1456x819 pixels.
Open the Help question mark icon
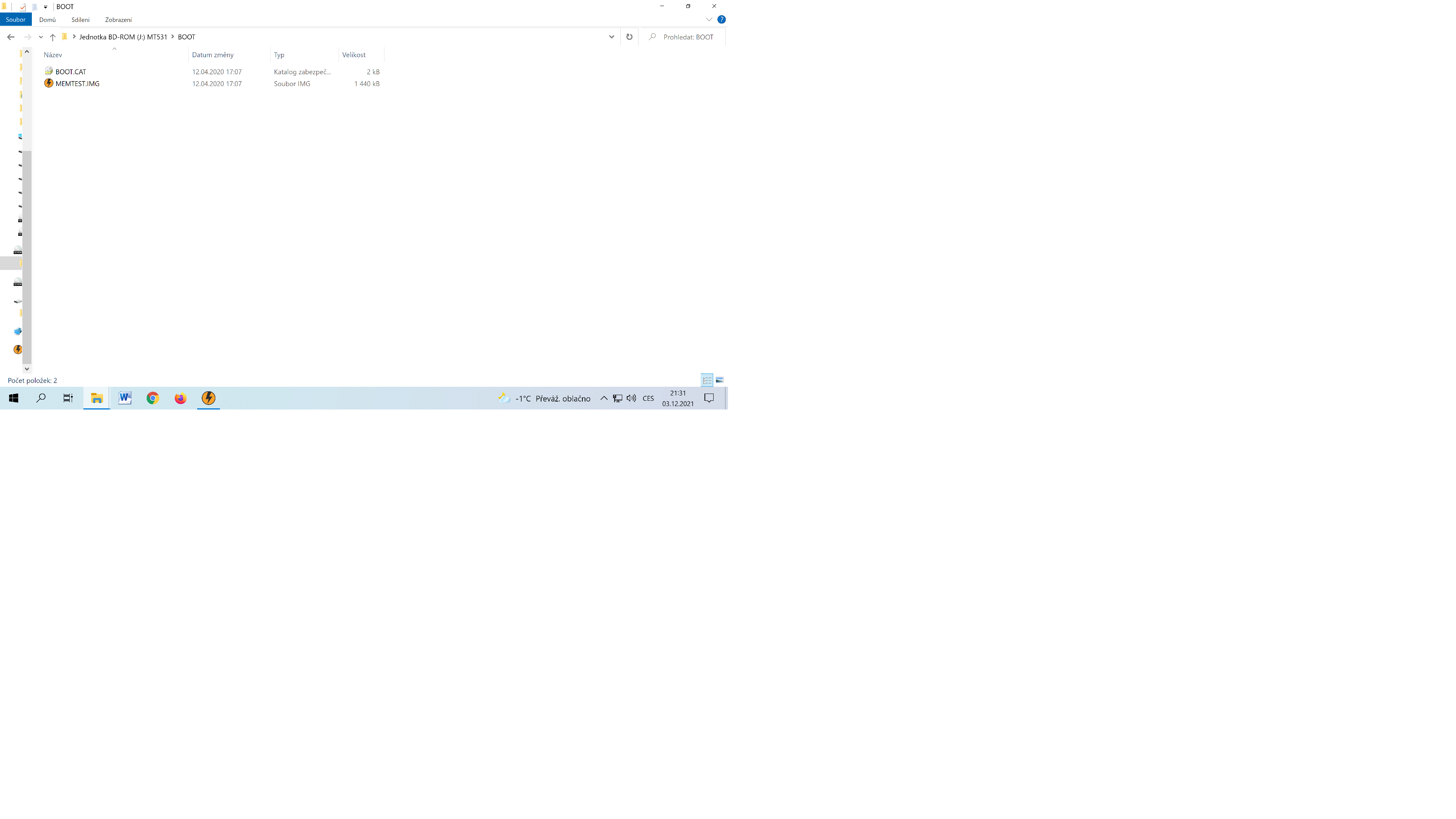[721, 19]
